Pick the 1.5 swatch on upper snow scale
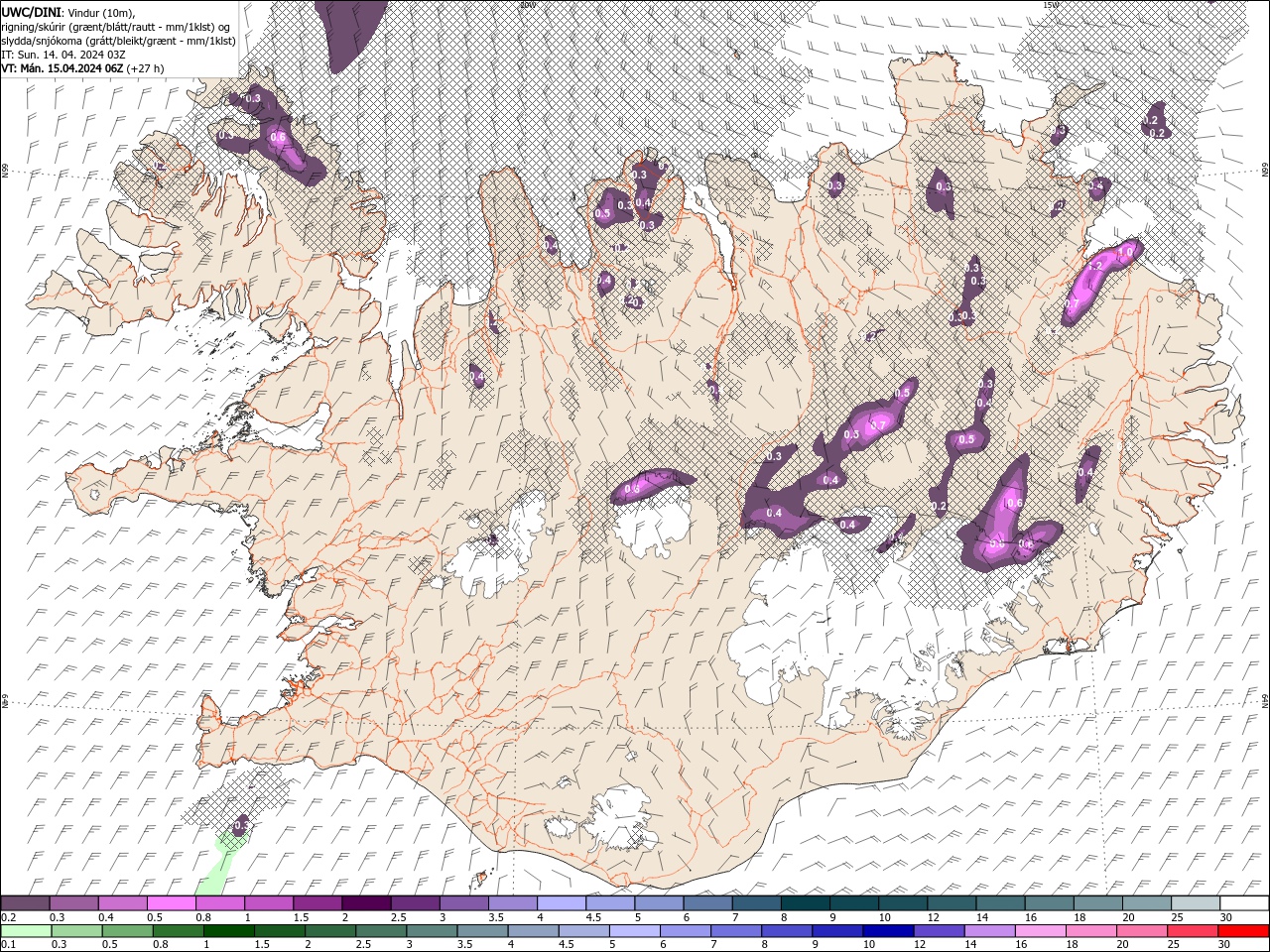Screen dimensions: 1270x952 point(317,903)
